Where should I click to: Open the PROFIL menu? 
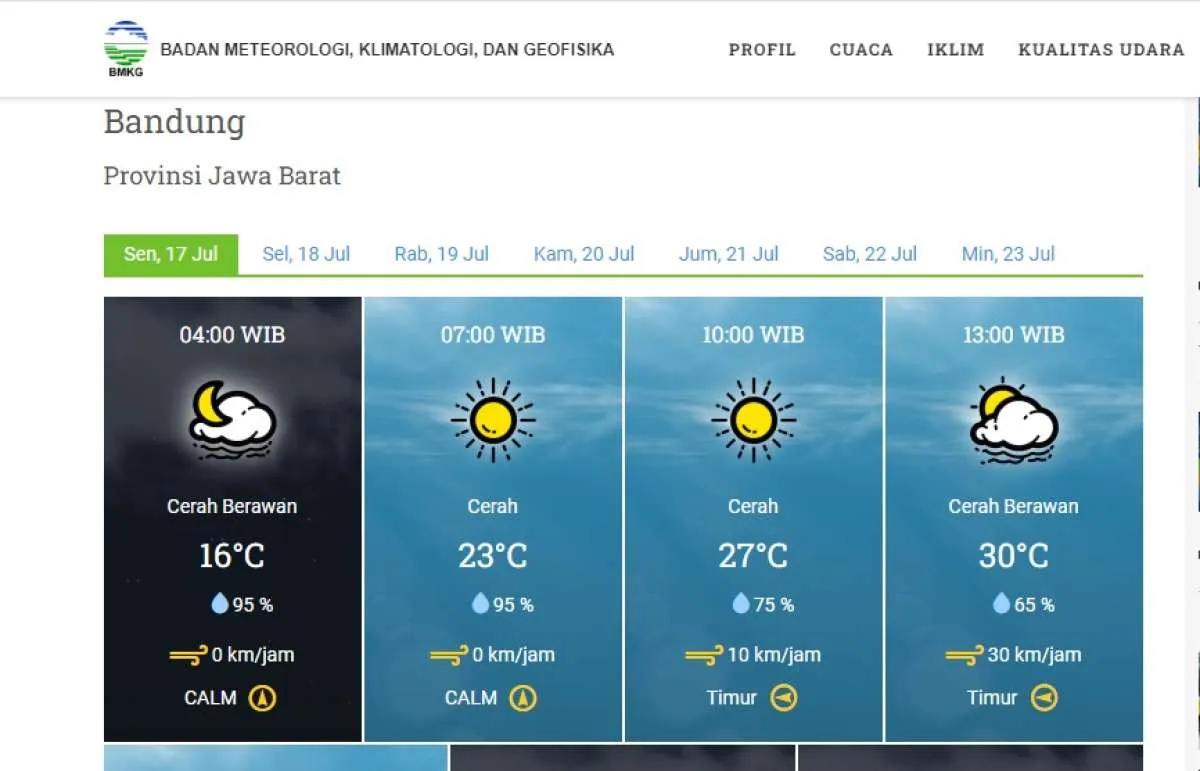(x=762, y=49)
